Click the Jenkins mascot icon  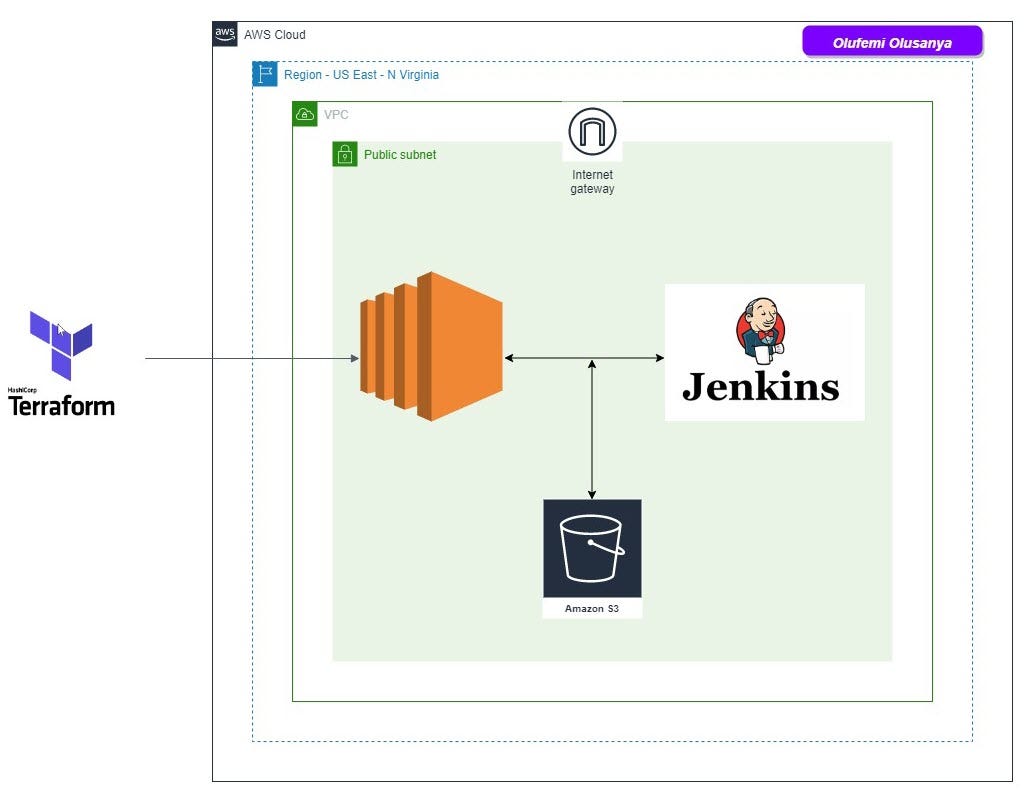click(760, 330)
